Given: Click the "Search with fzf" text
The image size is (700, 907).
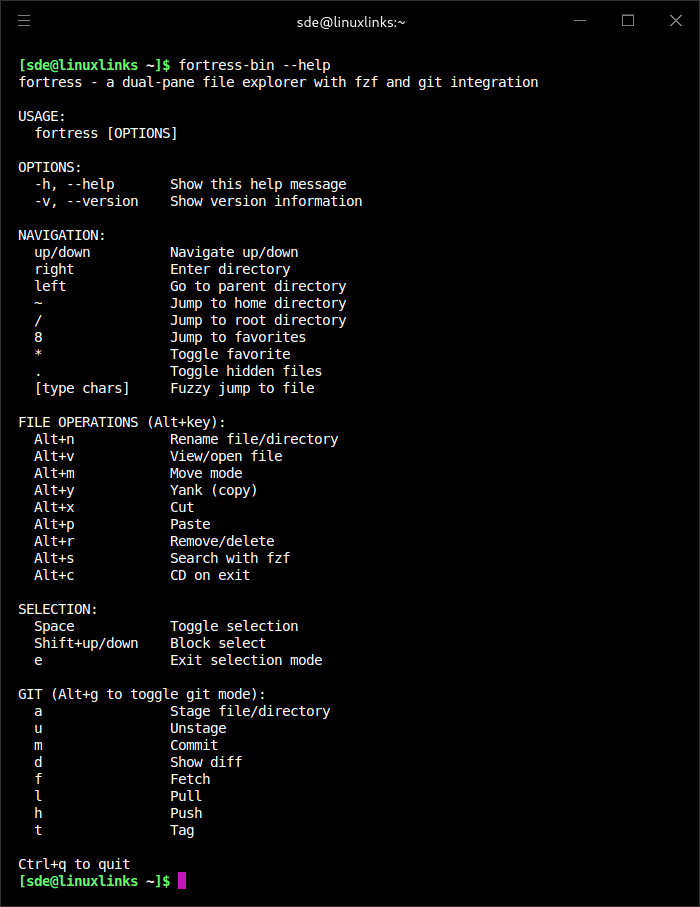Looking at the screenshot, I should pyautogui.click(x=230, y=558).
